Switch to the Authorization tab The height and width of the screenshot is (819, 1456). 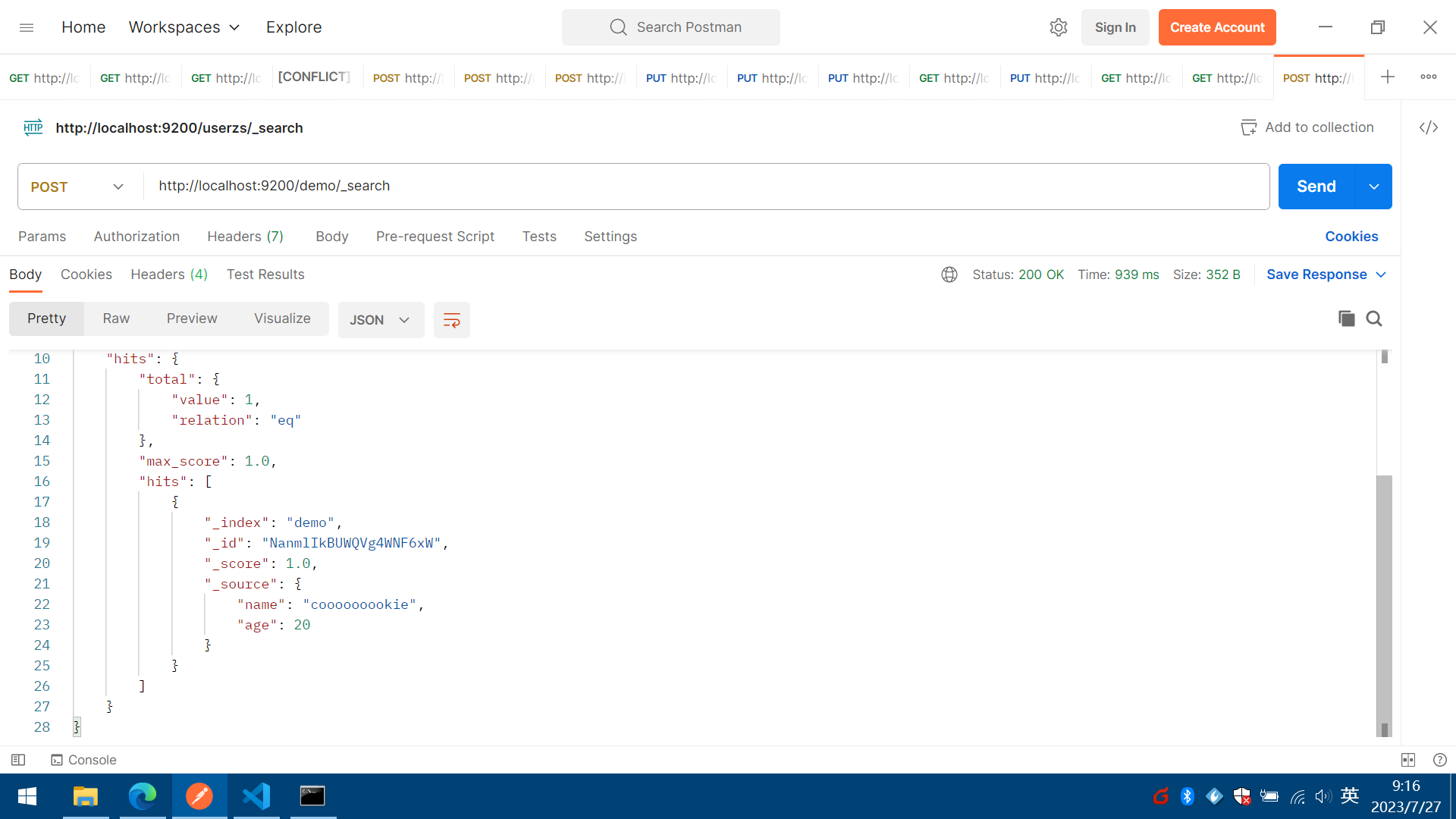136,237
